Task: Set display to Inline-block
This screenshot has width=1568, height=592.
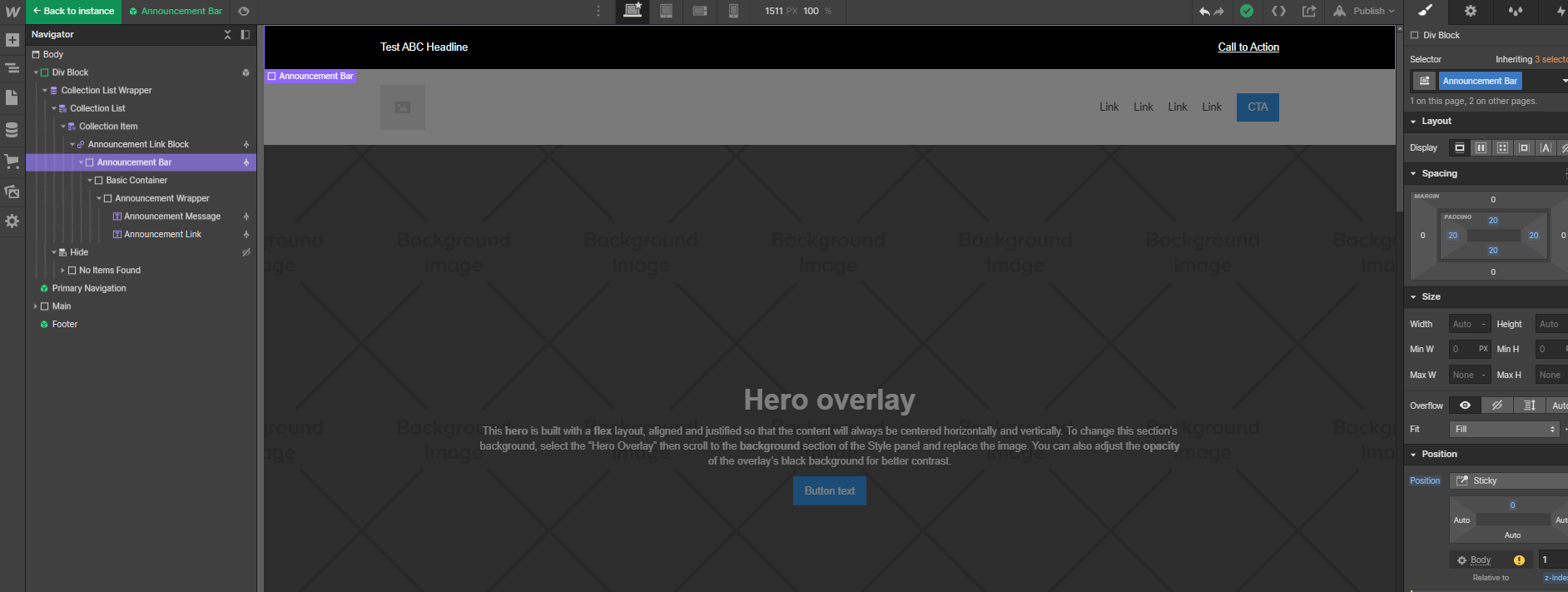Action: tap(1524, 147)
